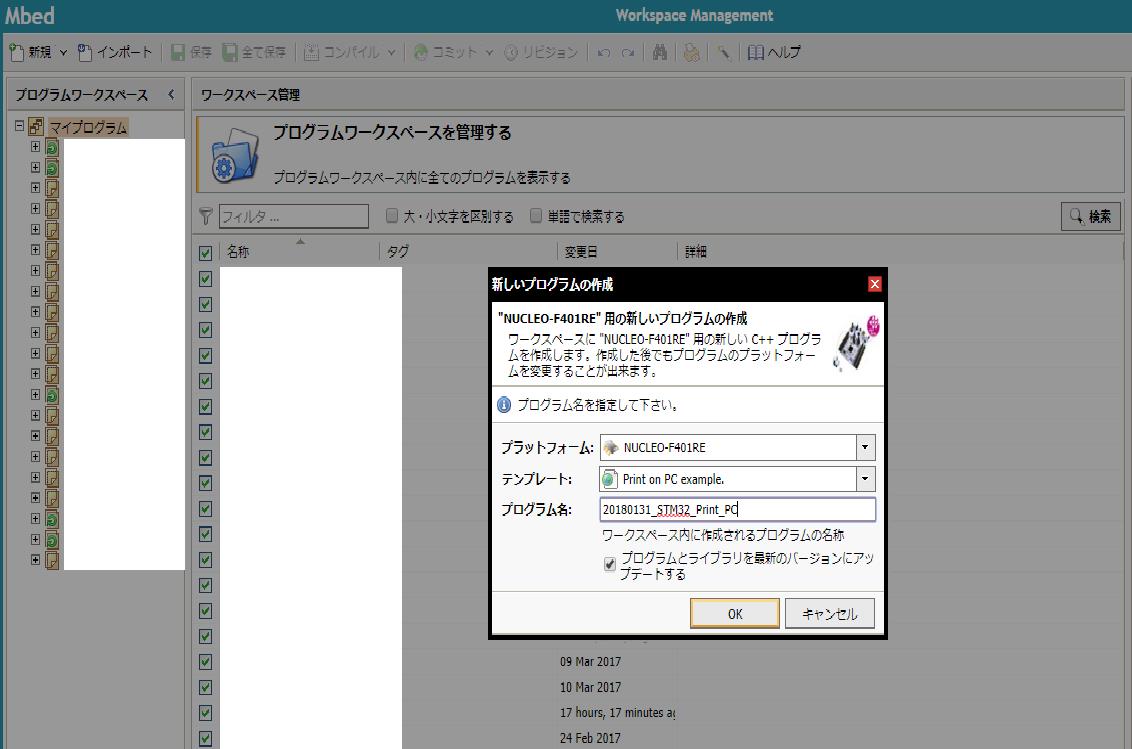Click the 全て保存 (Save All) icon

[230, 52]
